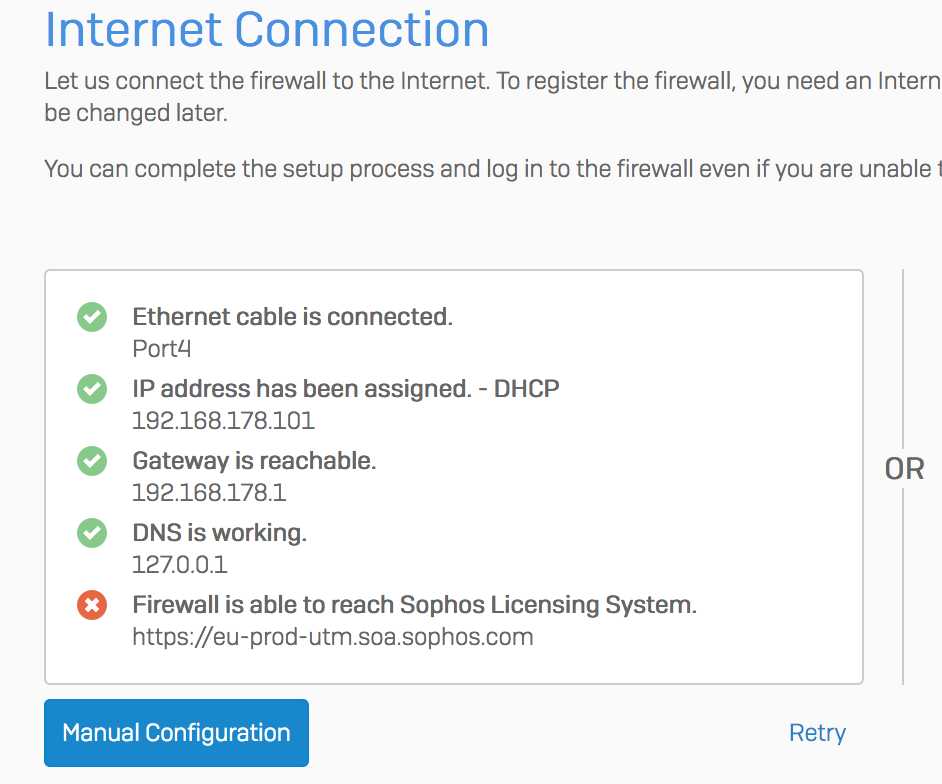This screenshot has width=942, height=784.
Task: Click 'Gateway is reachable' status text
Action: (x=254, y=461)
